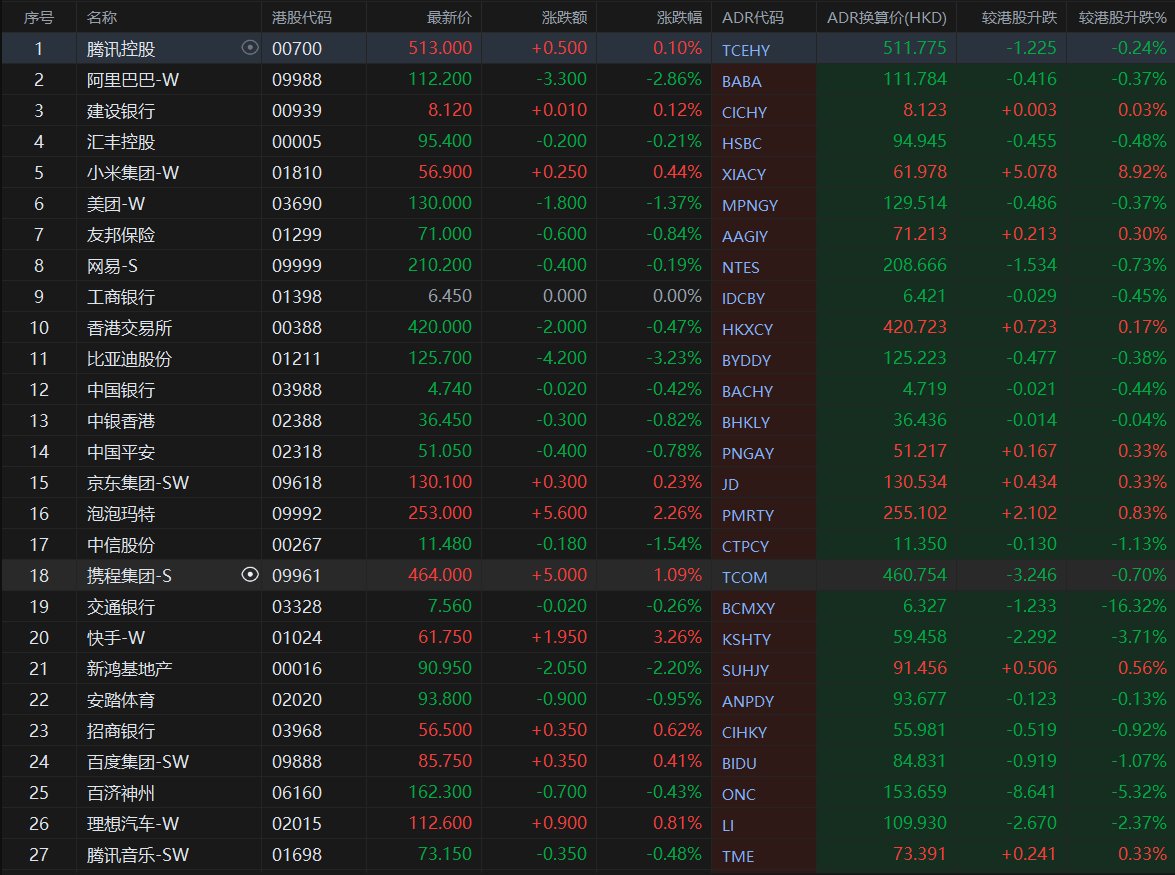Sort by the 最新价 column header
Viewport: 1175px width, 875px height.
pos(449,17)
